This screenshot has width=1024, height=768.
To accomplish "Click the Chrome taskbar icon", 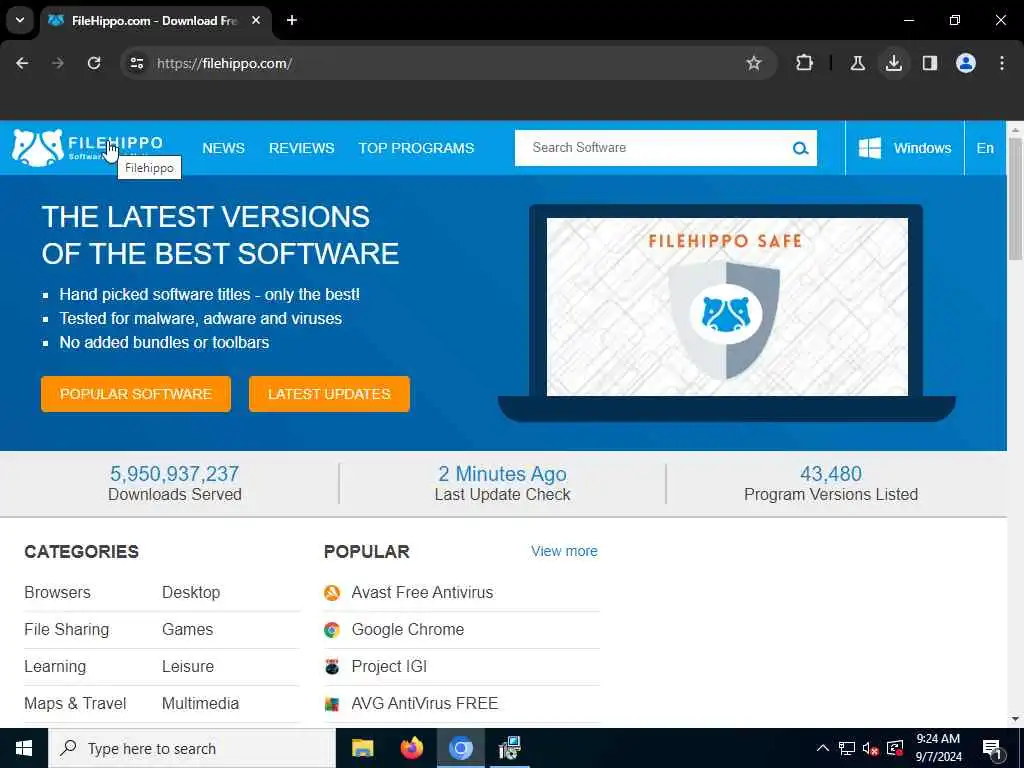I will tap(460, 748).
